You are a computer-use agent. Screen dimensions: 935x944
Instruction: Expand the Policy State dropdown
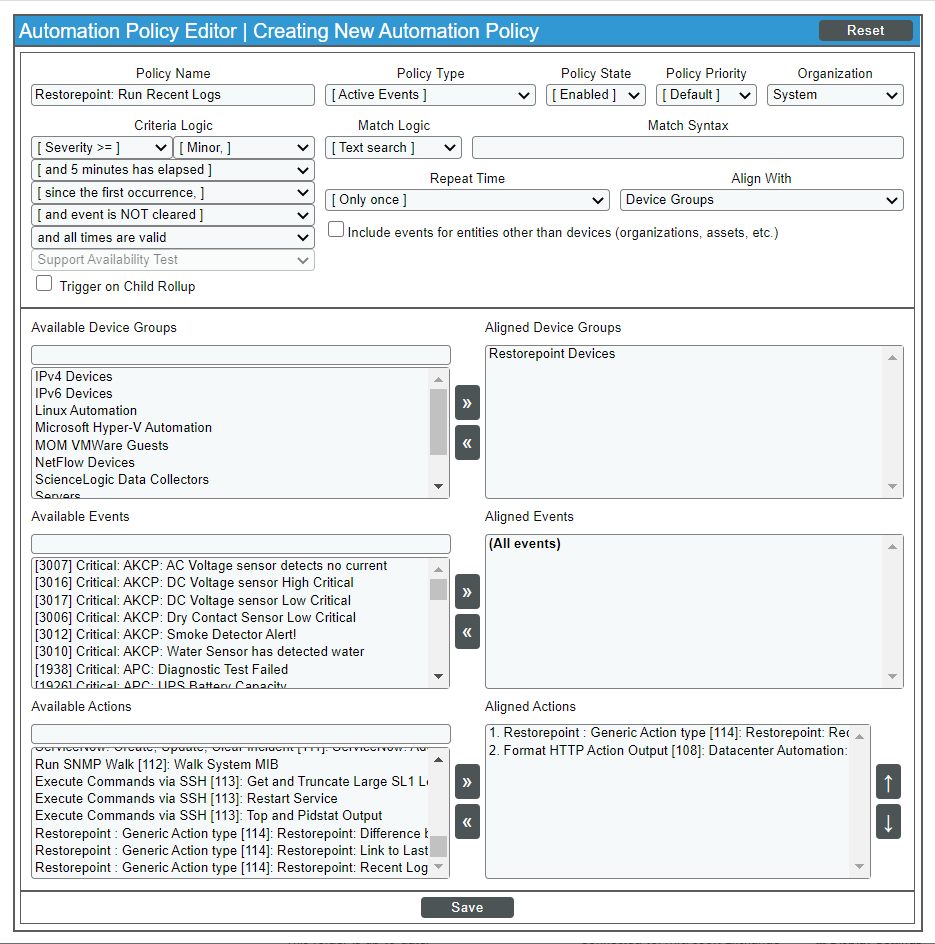click(596, 95)
